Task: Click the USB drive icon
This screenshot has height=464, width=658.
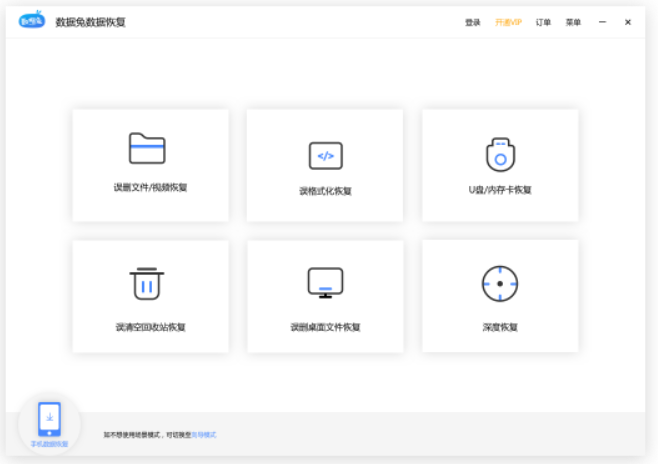Action: click(x=500, y=155)
